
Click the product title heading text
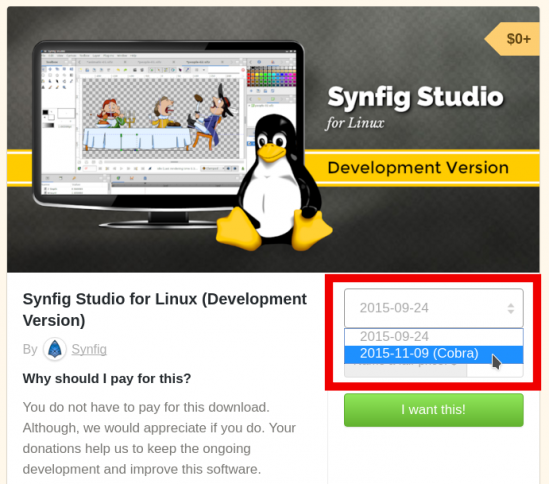pos(165,310)
